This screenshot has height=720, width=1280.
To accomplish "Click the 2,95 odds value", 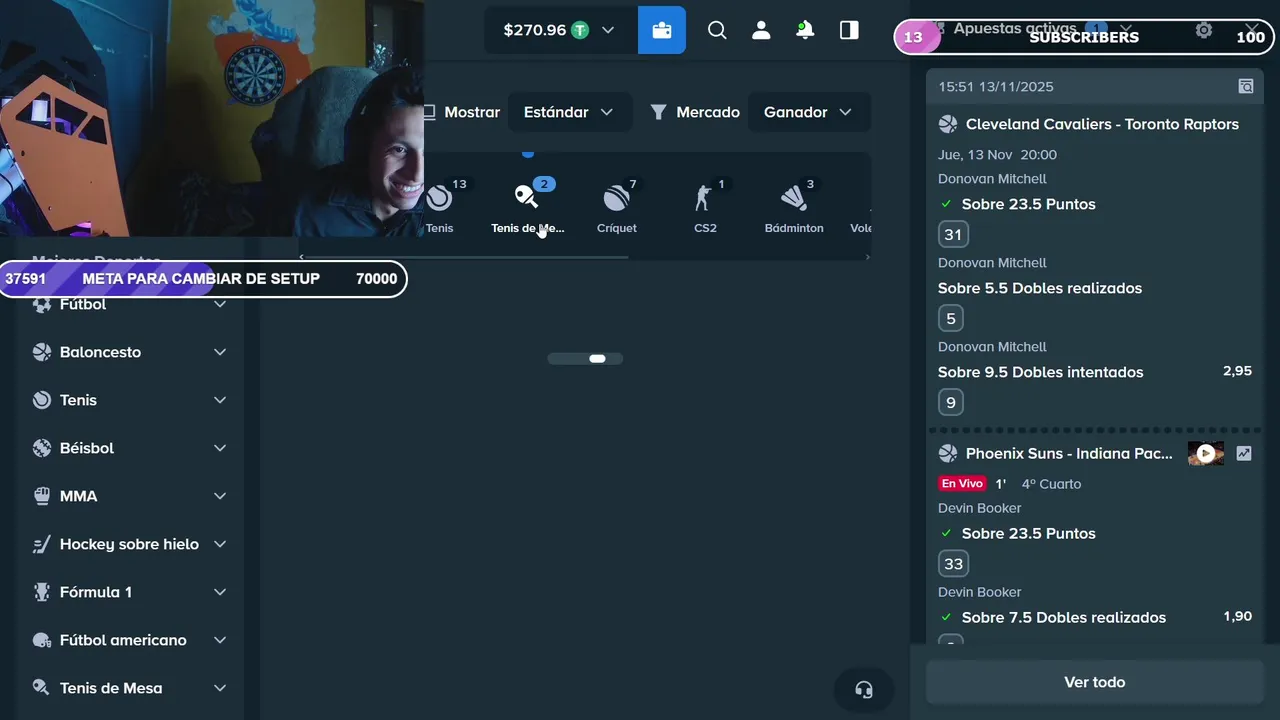I will tap(1237, 371).
